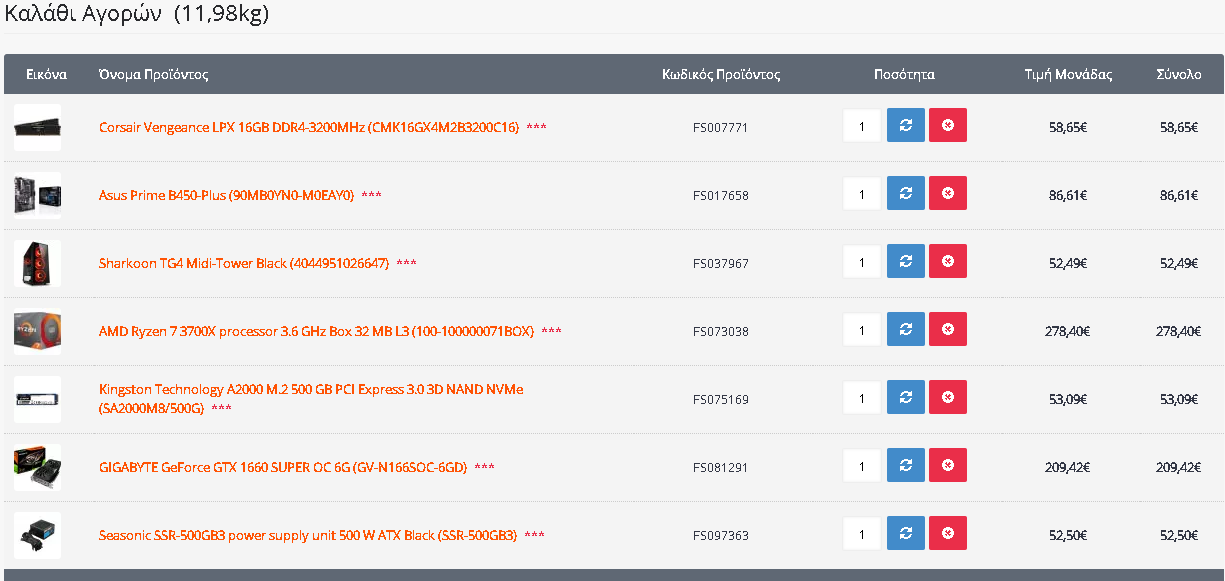Click quantity box for Seasonic power supply

pos(862,534)
